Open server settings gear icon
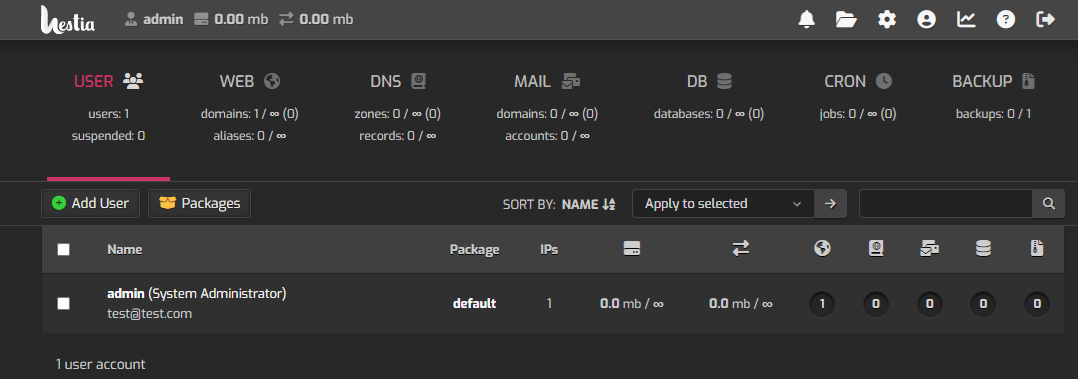The image size is (1078, 379). coord(887,19)
